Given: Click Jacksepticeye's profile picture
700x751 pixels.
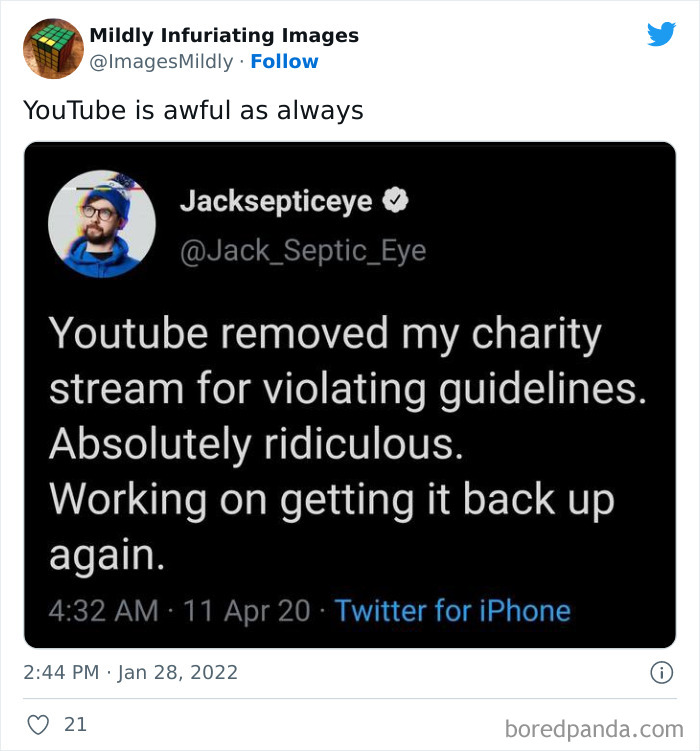Looking at the screenshot, I should 102,224.
